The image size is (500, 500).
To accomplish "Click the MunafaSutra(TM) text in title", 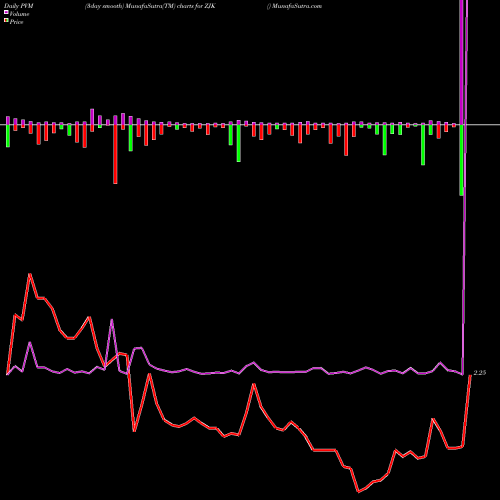I will [151, 6].
